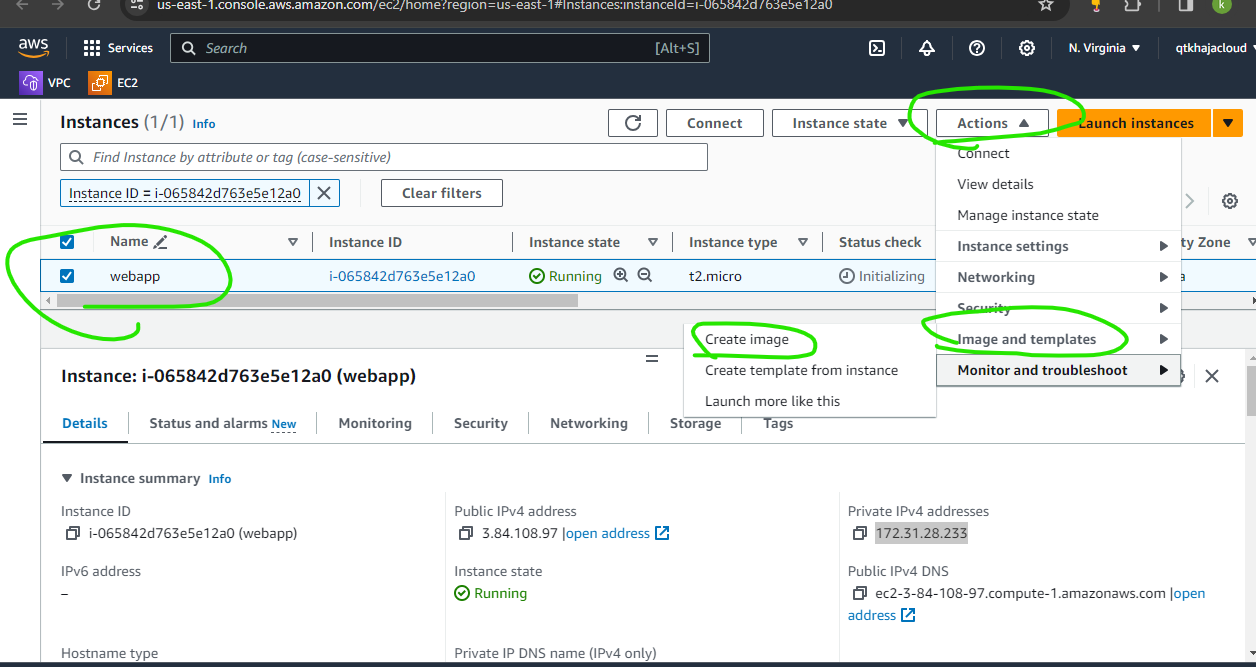Refresh the instances list
The height and width of the screenshot is (667, 1256).
point(633,123)
